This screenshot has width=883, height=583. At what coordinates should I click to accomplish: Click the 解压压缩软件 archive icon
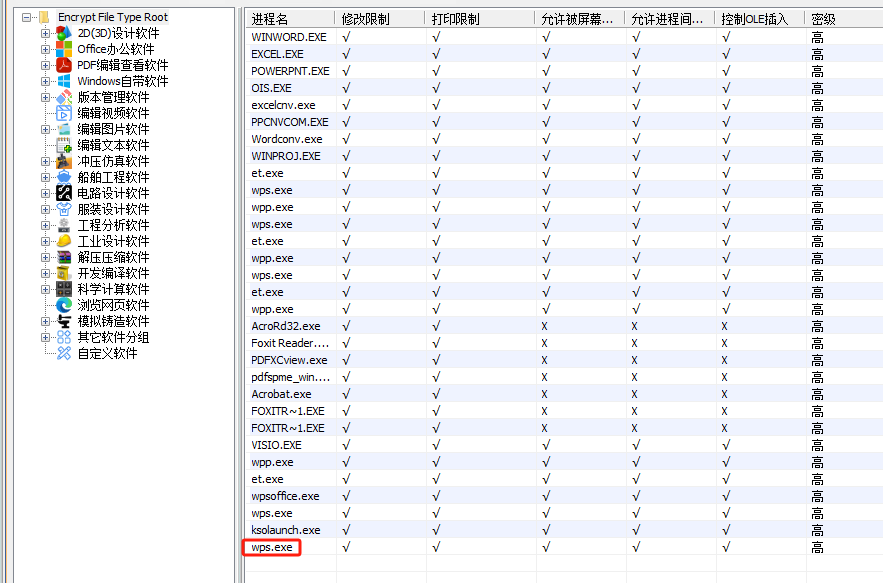[x=64, y=257]
